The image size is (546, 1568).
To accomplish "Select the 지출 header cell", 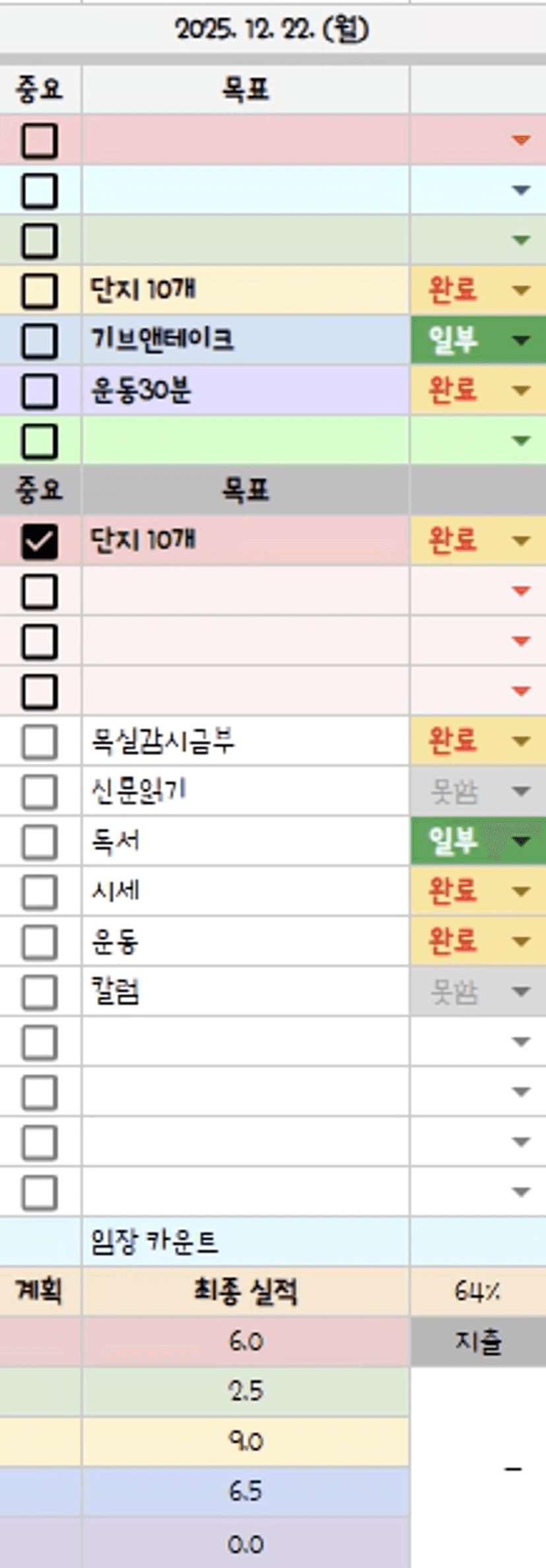I will [477, 1342].
